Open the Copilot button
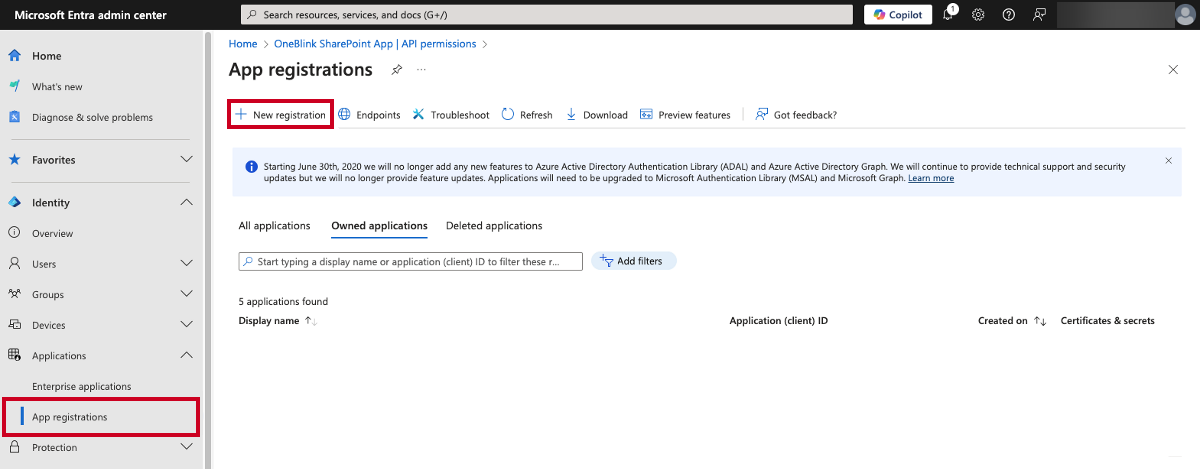Viewport: 1200px width, 469px height. coord(898,14)
